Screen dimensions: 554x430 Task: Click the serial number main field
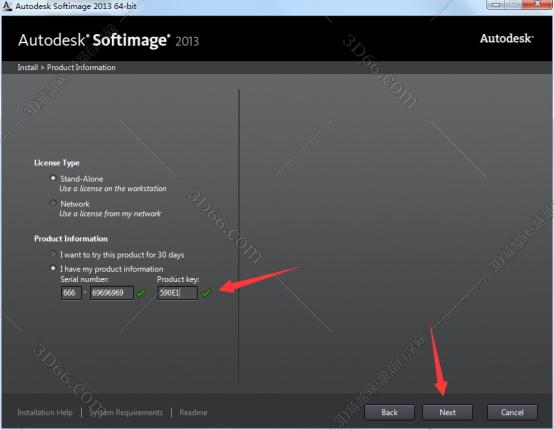point(112,293)
